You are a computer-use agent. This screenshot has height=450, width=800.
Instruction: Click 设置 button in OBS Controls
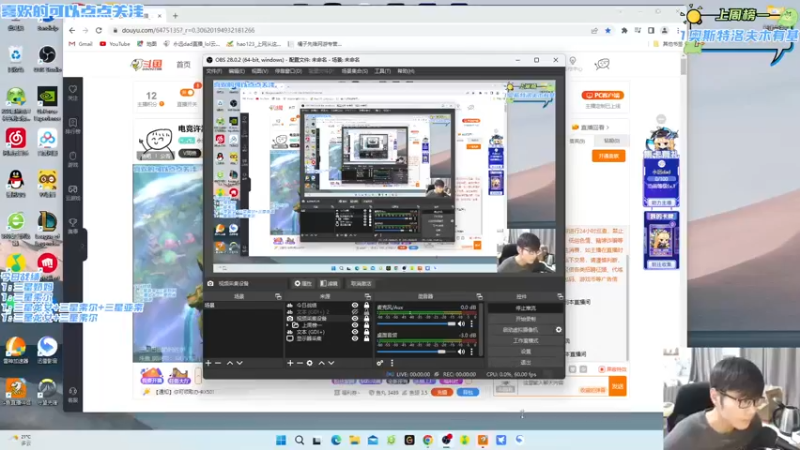pos(525,352)
